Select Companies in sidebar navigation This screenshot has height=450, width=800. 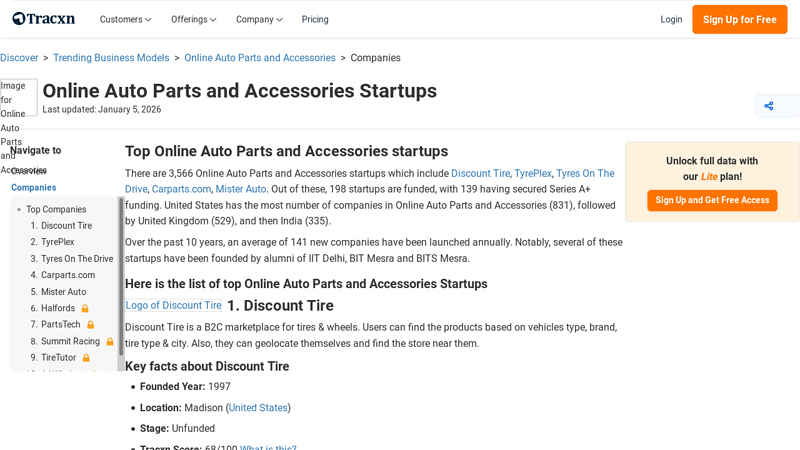[34, 187]
